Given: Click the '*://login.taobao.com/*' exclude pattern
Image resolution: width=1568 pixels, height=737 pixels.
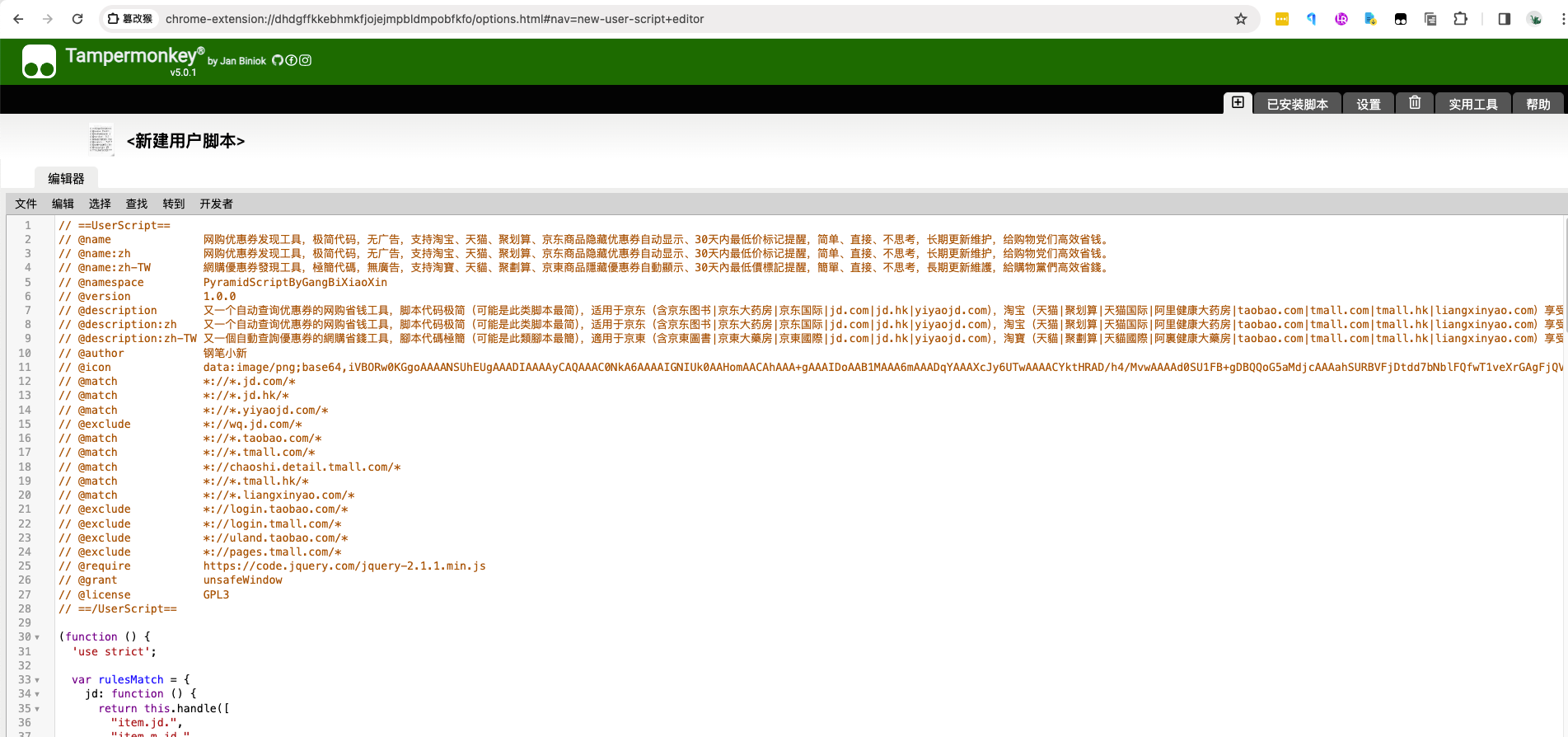Looking at the screenshot, I should tap(276, 509).
